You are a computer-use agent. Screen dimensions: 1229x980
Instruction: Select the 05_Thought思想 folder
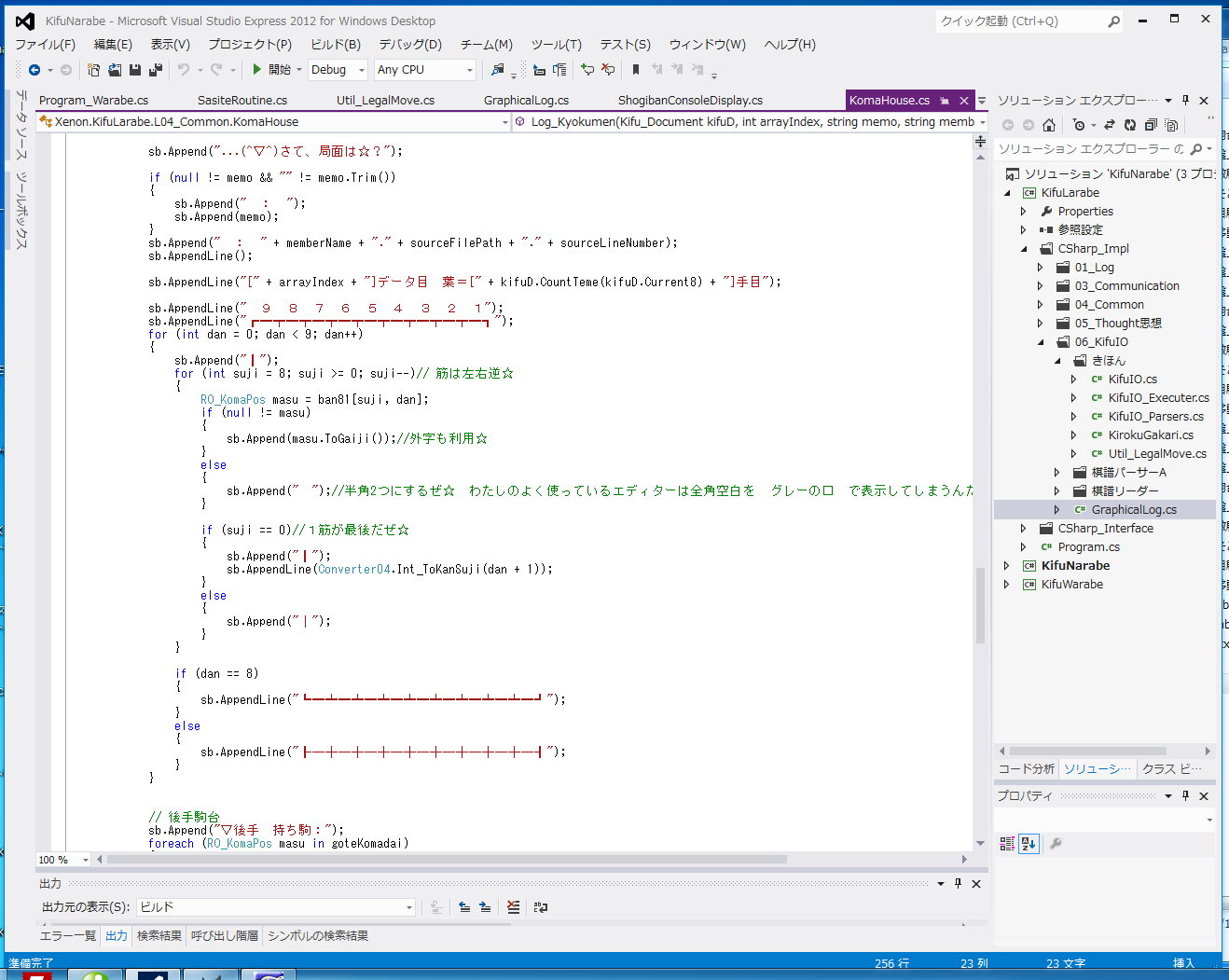tap(1118, 324)
